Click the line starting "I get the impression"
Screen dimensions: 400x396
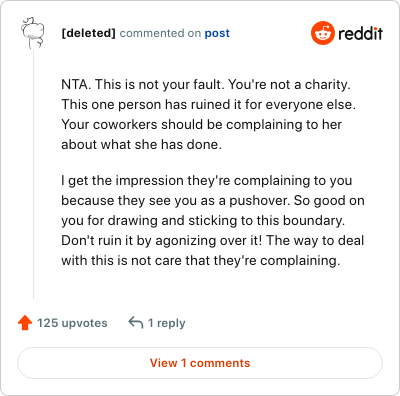coord(207,181)
